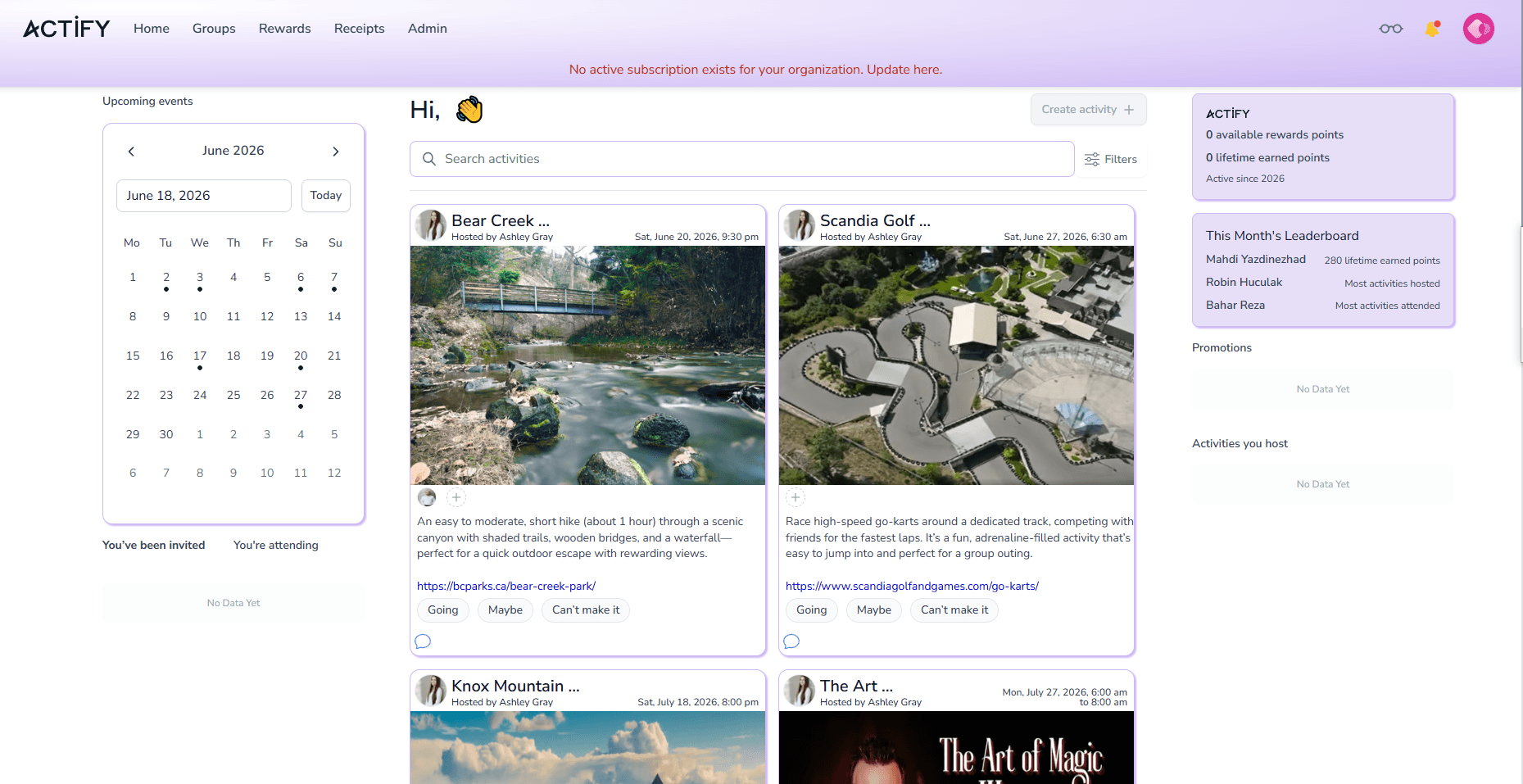Add attendee plus icon on Scandia Golf
Screen dimensions: 1523x784
795,497
